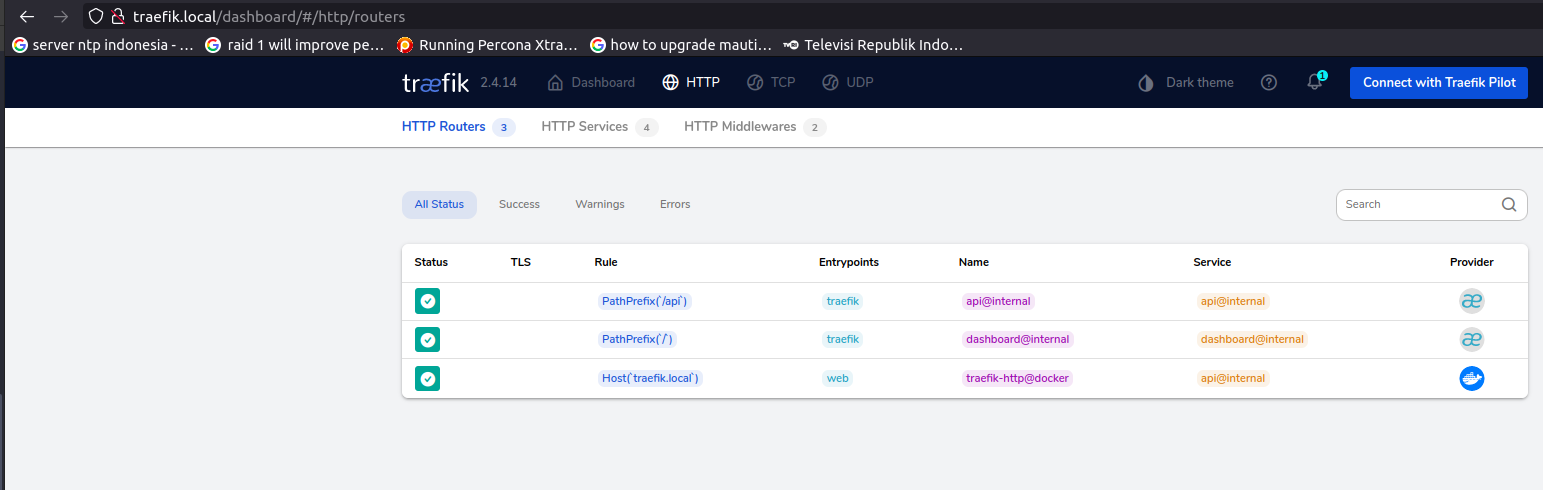Open 'raid 1 will improve' bookmark

(x=295, y=45)
